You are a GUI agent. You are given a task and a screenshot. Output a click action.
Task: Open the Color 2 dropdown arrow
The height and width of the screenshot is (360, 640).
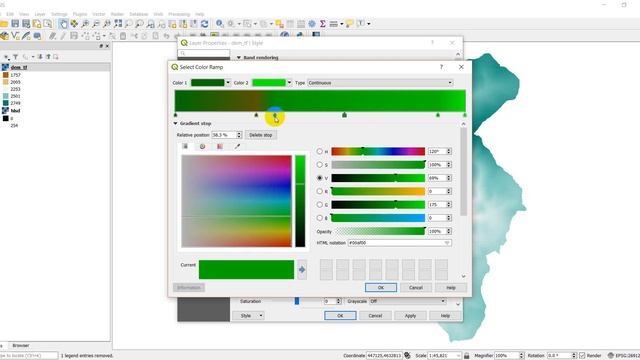point(289,83)
